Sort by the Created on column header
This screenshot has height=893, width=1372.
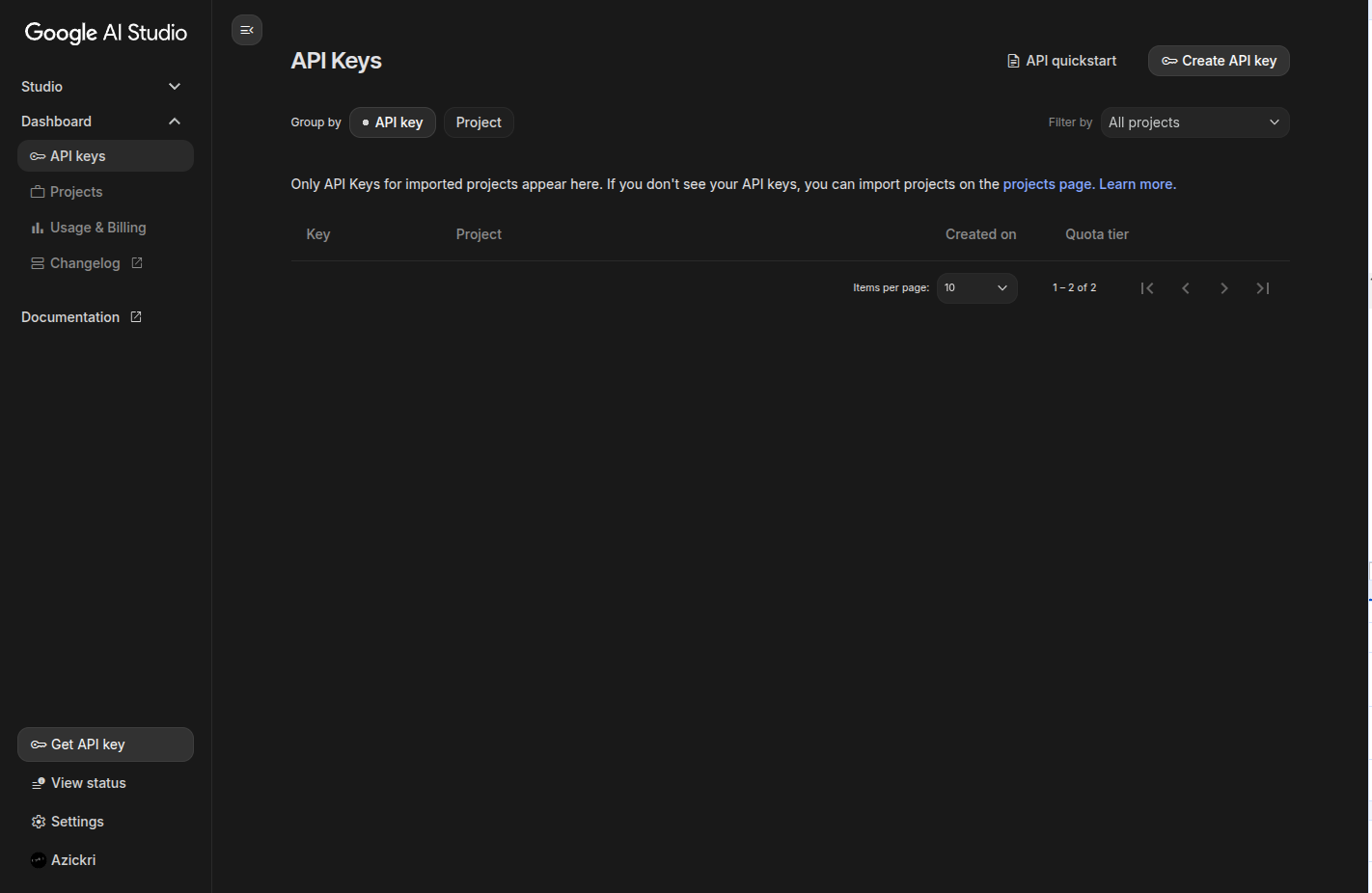pos(980,234)
